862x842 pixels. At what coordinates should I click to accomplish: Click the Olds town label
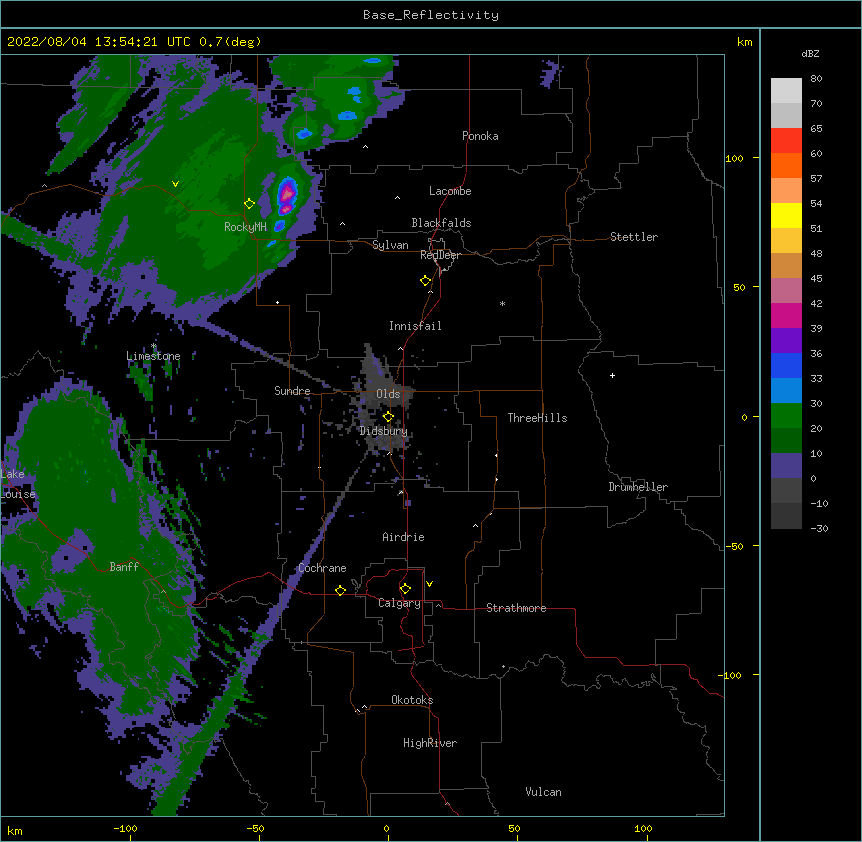[x=388, y=394]
